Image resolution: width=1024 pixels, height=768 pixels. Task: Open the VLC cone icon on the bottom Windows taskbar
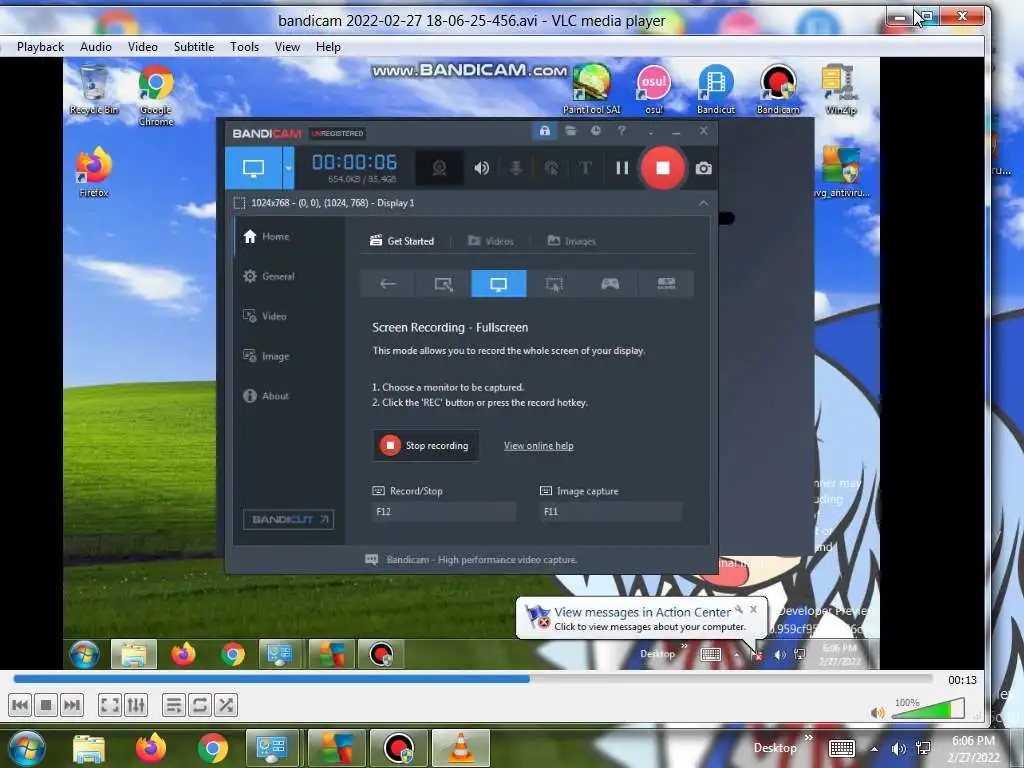461,748
